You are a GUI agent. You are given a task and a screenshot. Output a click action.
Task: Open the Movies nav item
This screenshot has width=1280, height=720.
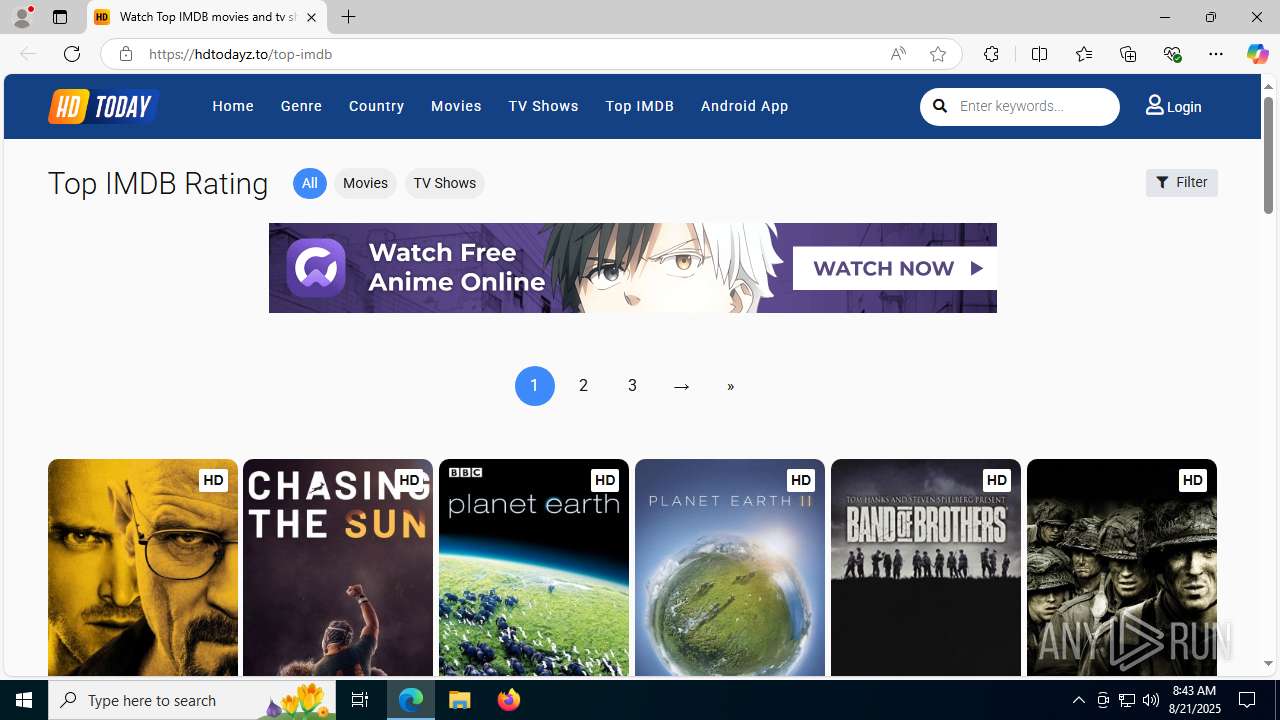(456, 106)
